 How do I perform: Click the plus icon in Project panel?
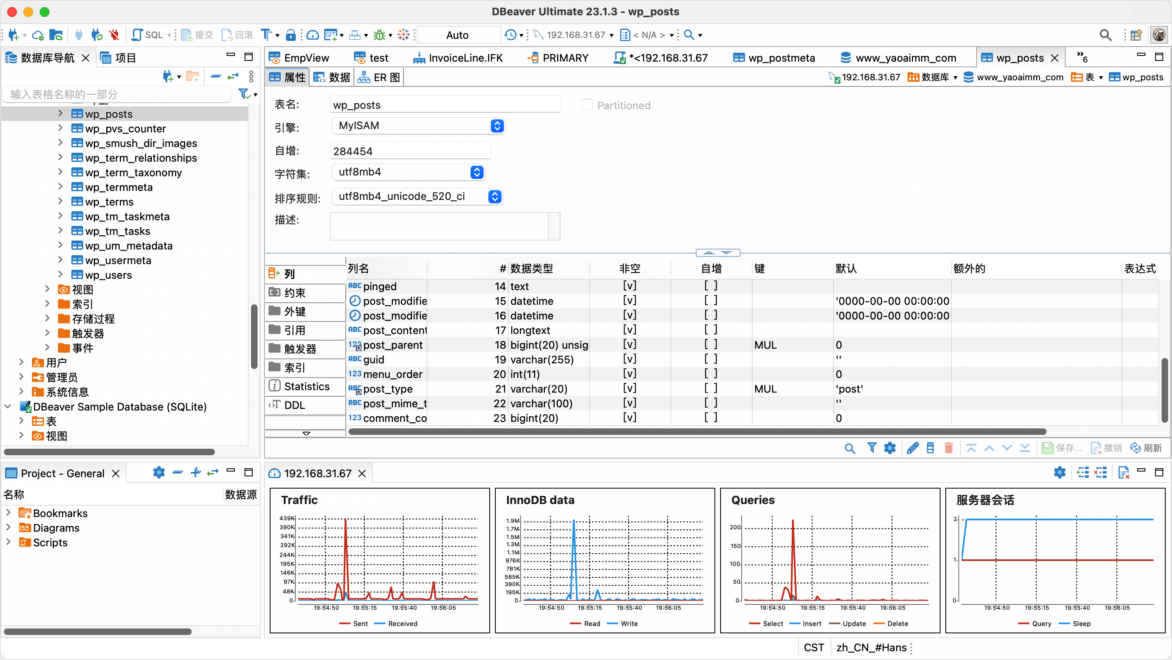[196, 472]
